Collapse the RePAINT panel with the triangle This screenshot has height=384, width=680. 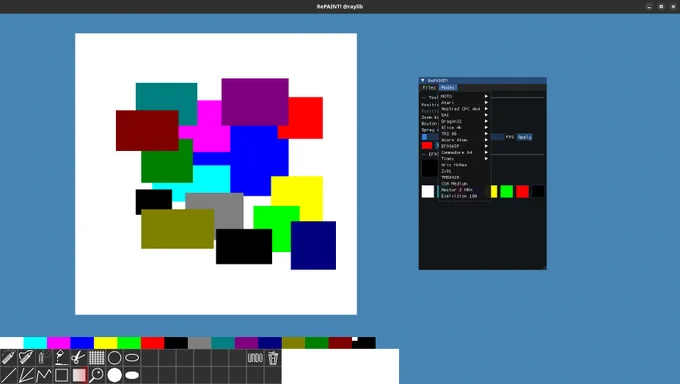(x=422, y=80)
